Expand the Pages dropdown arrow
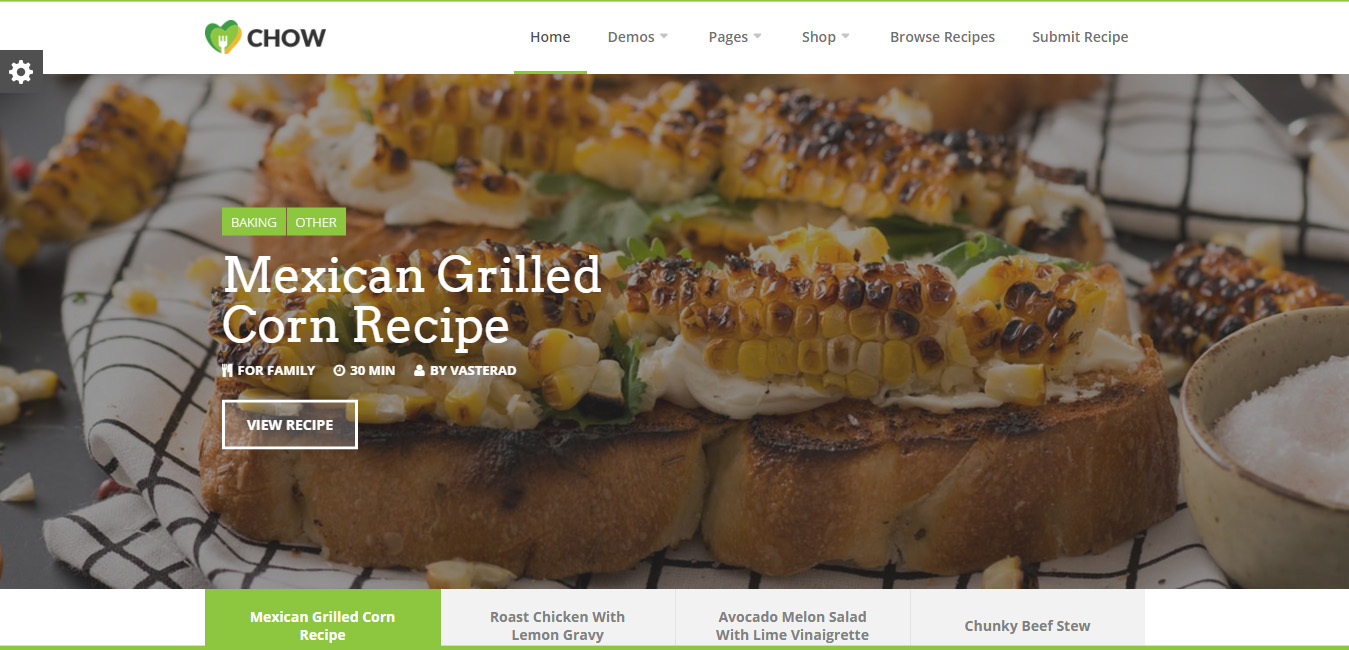The image size is (1349, 650). (x=757, y=37)
